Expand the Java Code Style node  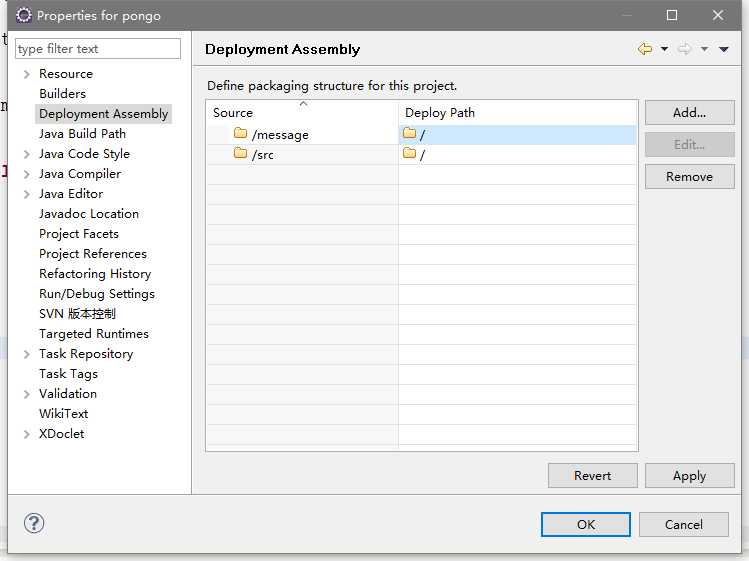27,154
